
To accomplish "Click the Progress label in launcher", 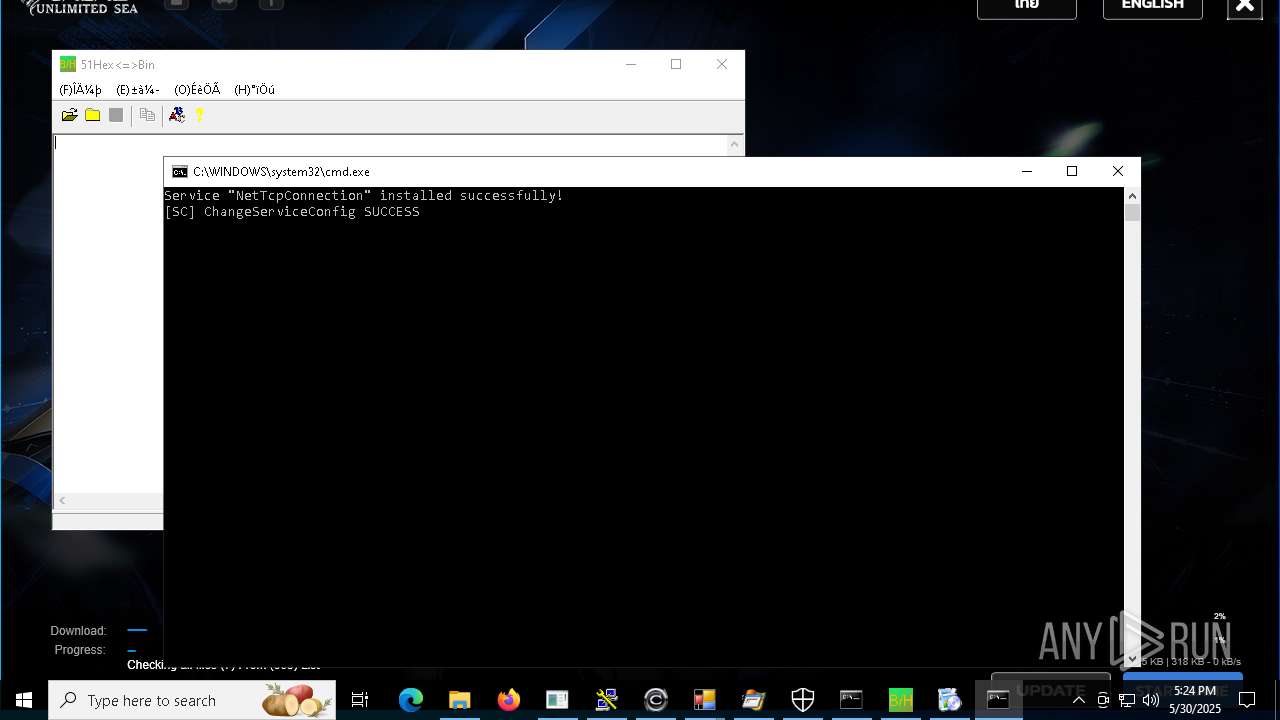I will coord(80,650).
